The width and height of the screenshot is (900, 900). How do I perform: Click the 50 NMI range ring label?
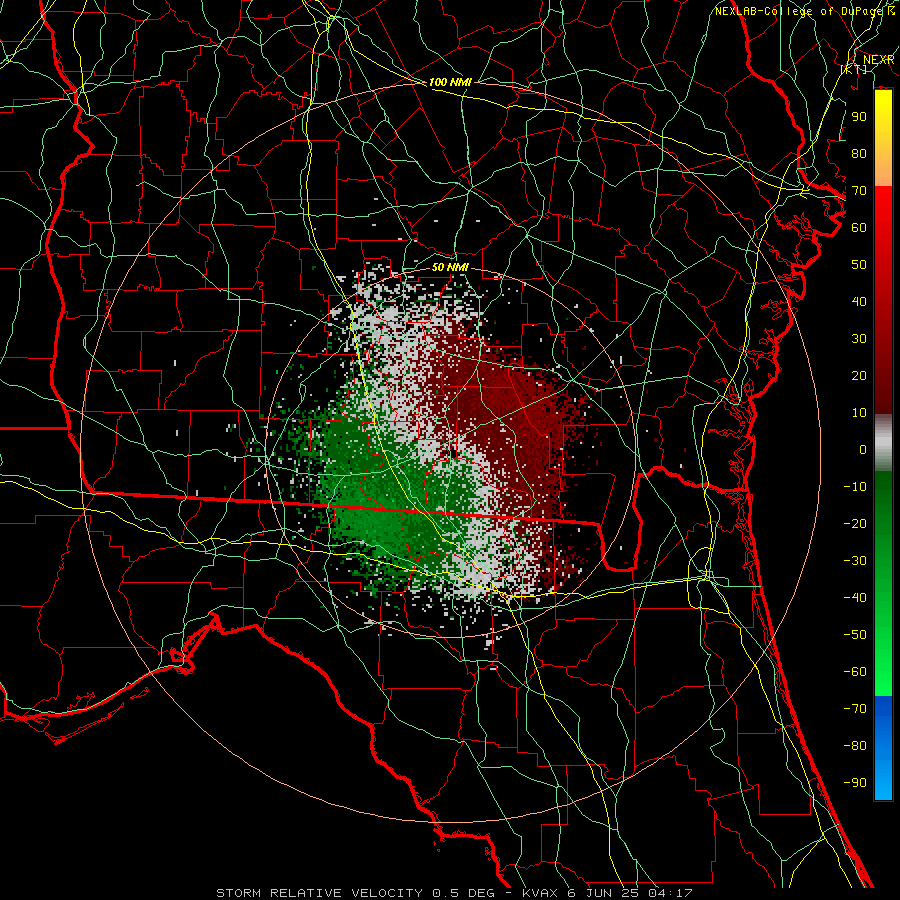point(449,267)
